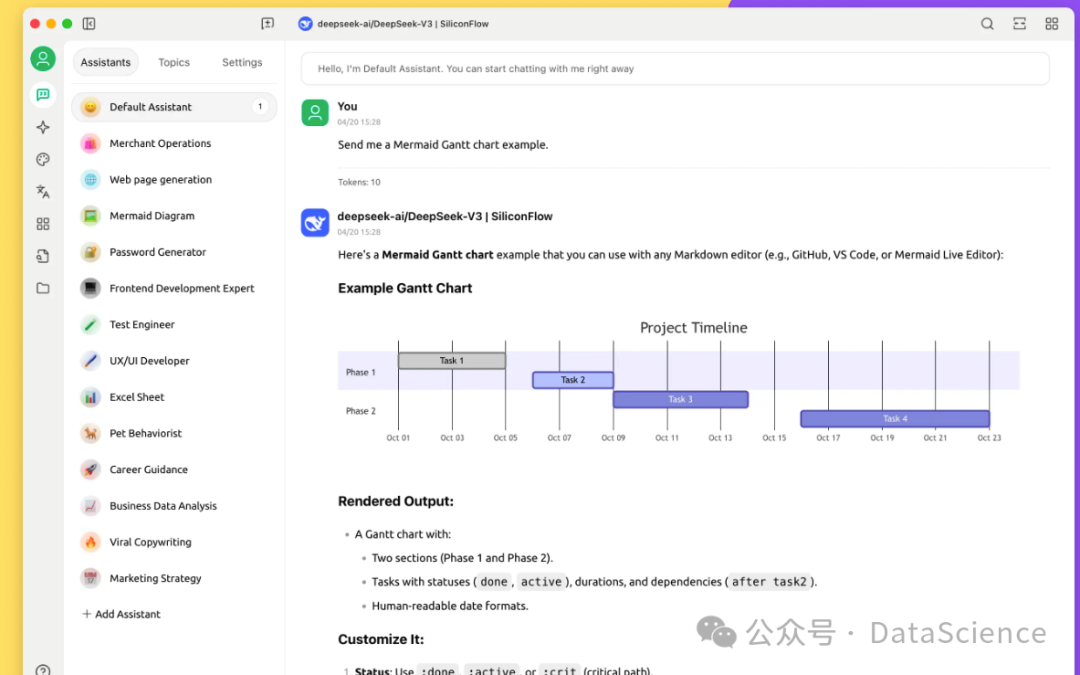Click the Task 3 bar in the Gantt chart
The width and height of the screenshot is (1080, 675).
(x=681, y=399)
